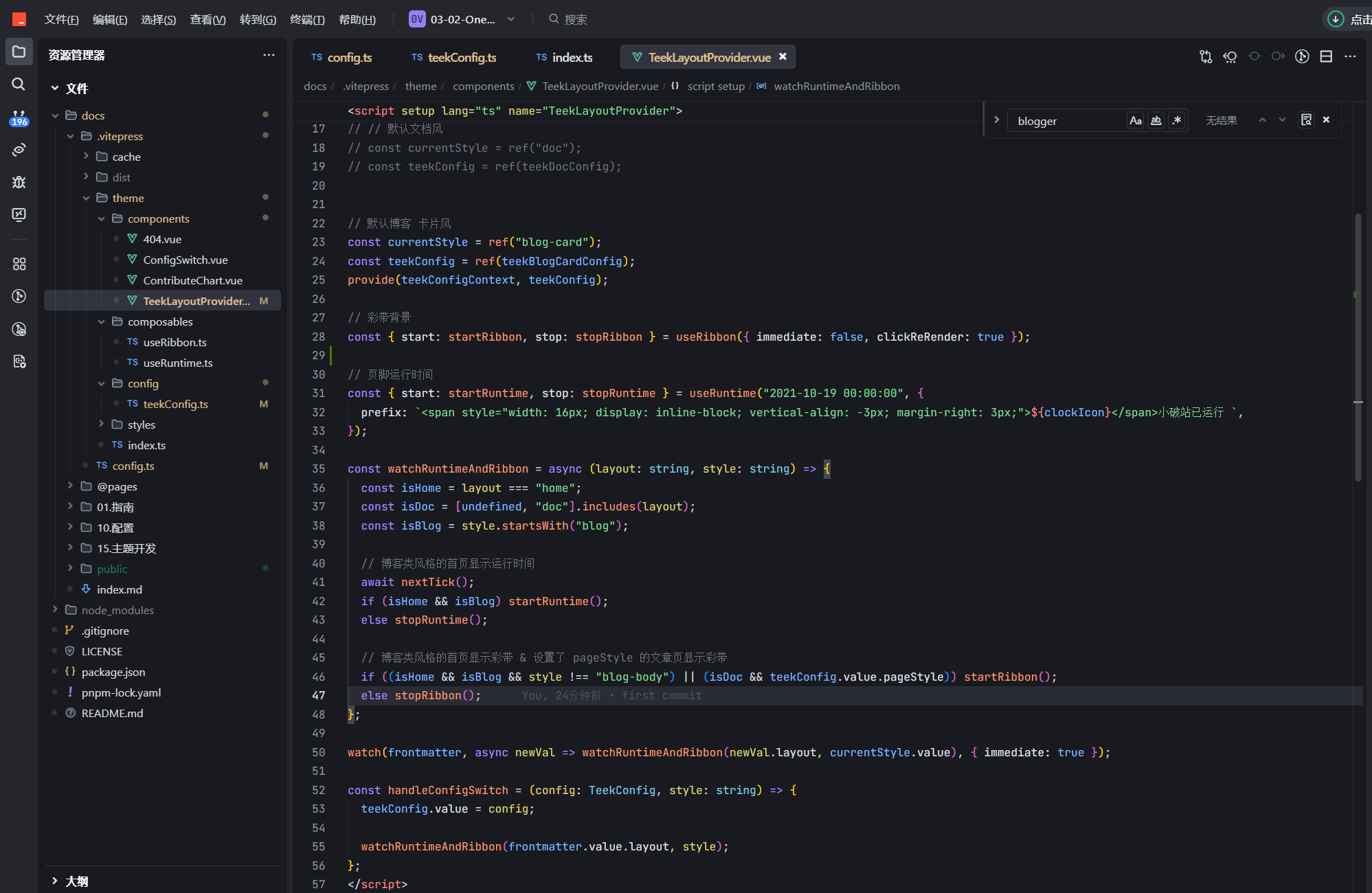Close the find widget
Screen dimensions: 1372x893
1326,120
